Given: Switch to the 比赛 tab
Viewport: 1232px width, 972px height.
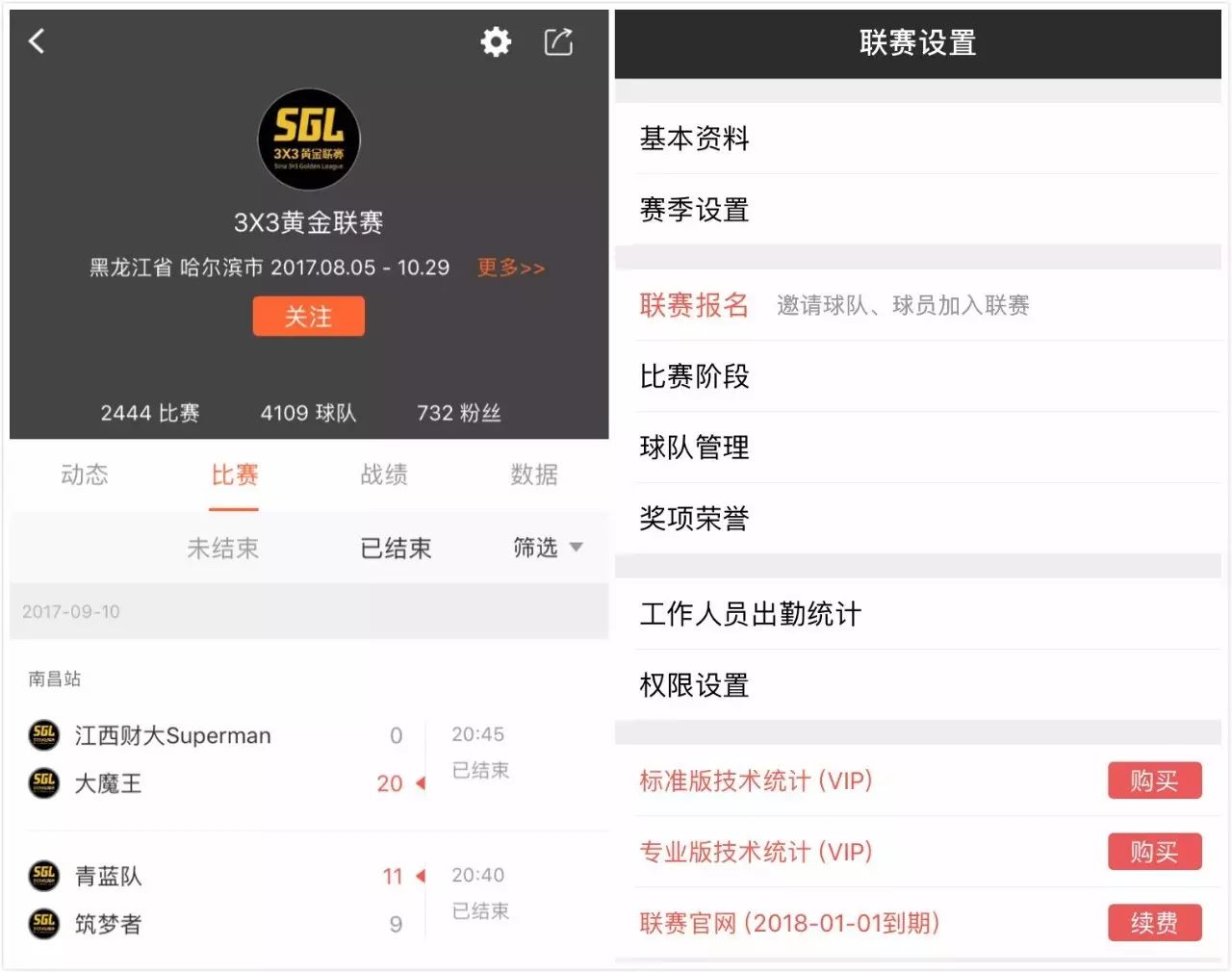Looking at the screenshot, I should [x=235, y=474].
